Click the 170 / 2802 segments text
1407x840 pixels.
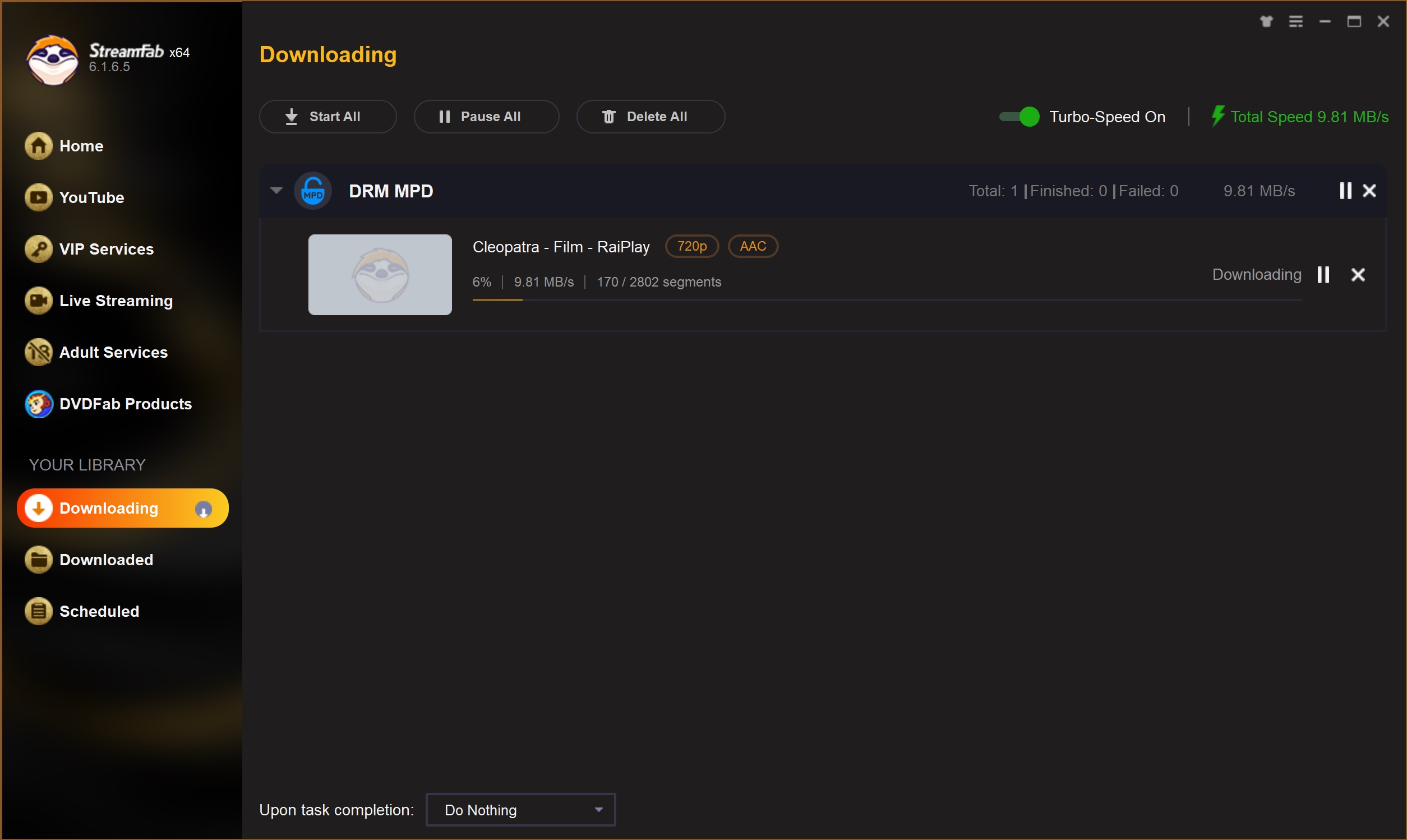point(659,282)
